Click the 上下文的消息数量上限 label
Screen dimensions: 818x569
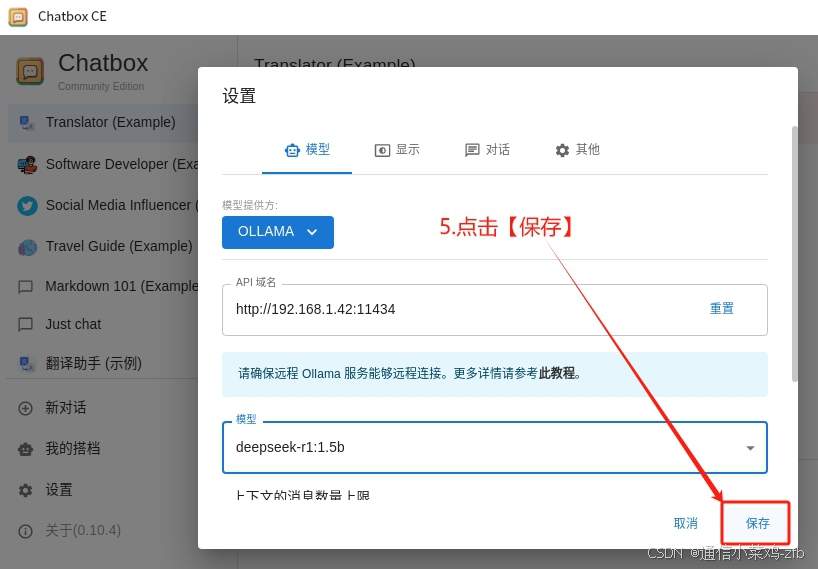coord(303,495)
